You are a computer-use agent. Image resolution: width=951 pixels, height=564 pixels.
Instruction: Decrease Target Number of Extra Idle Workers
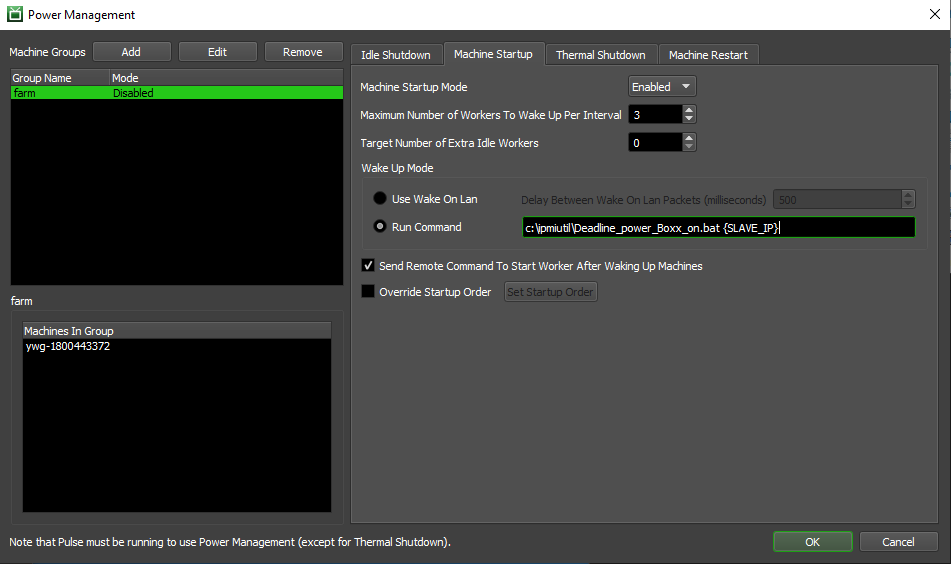pos(688,148)
